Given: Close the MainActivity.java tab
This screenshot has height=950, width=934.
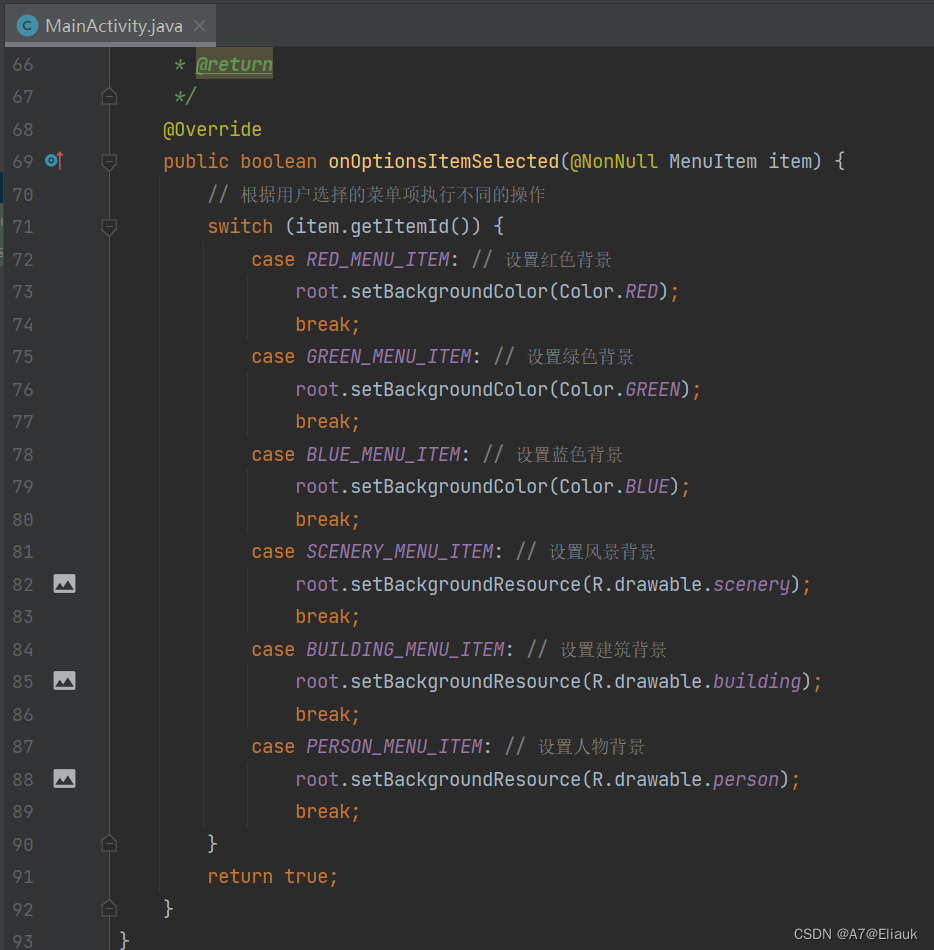Looking at the screenshot, I should pyautogui.click(x=199, y=25).
